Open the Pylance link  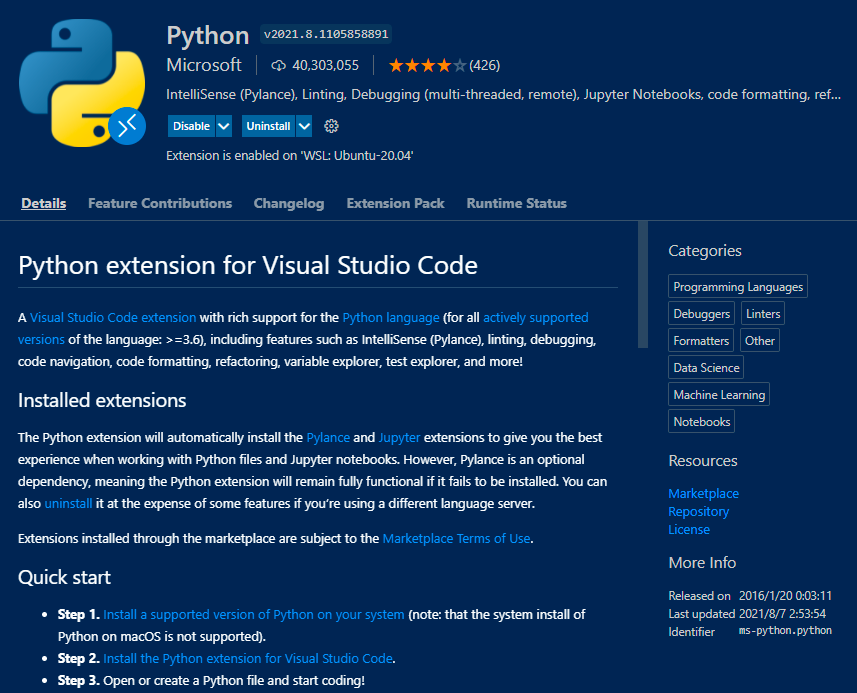327,438
